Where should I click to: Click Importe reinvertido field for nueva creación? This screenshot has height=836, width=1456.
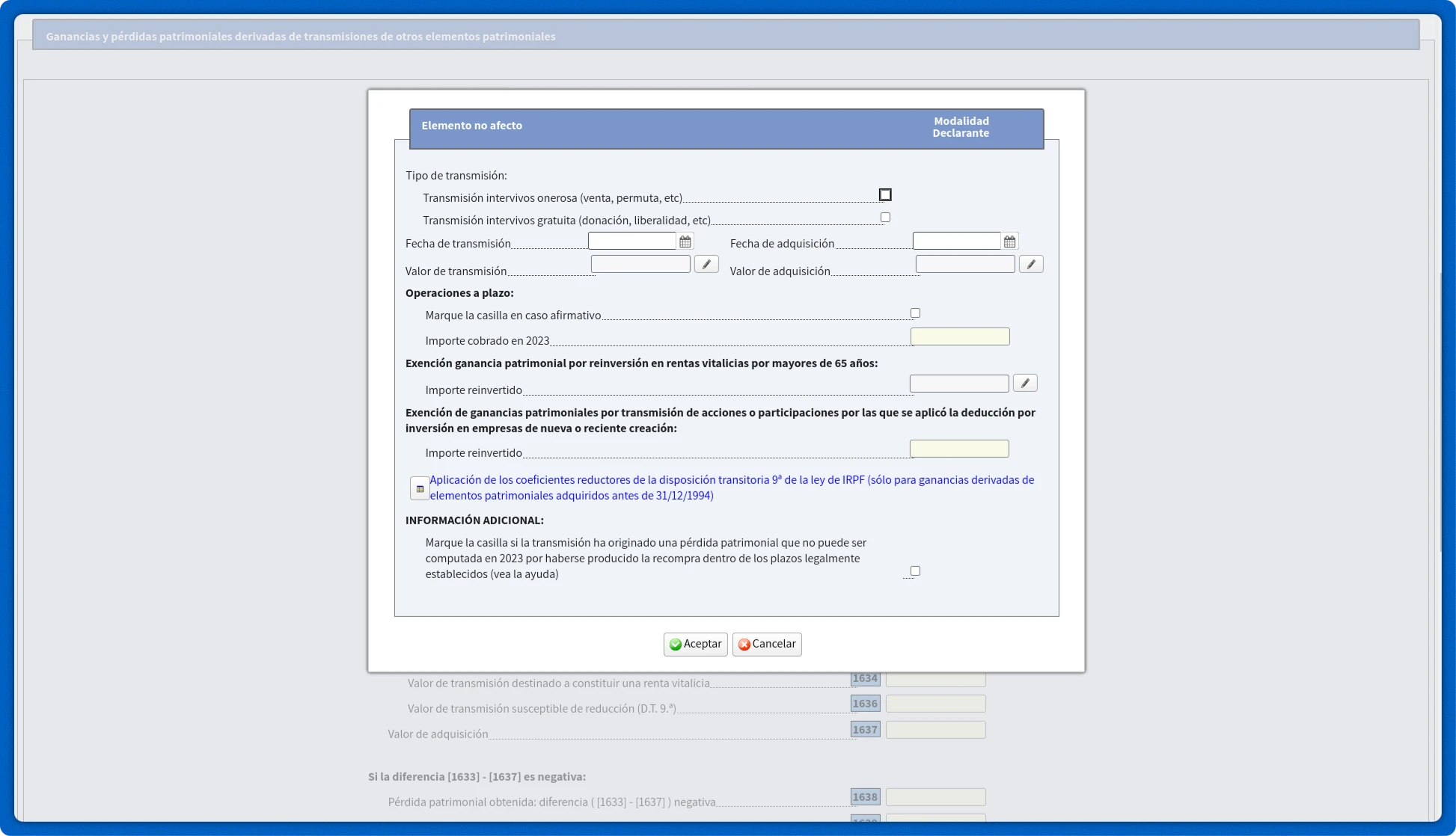click(959, 449)
